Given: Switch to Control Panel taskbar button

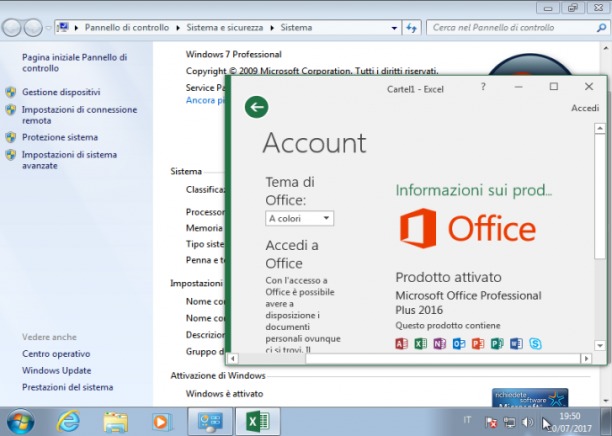Looking at the screenshot, I should (x=210, y=422).
